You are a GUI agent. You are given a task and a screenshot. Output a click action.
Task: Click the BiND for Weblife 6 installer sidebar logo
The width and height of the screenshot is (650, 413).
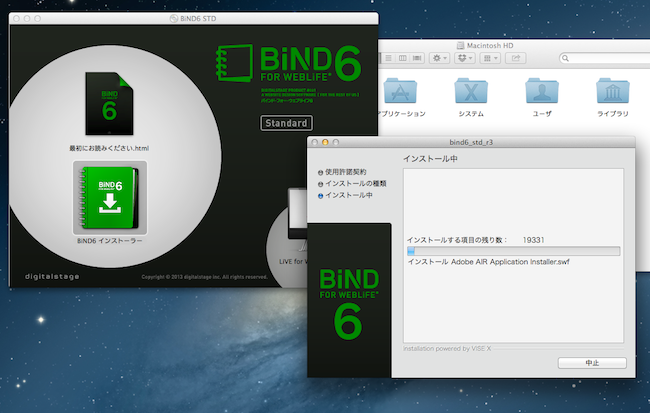349,304
